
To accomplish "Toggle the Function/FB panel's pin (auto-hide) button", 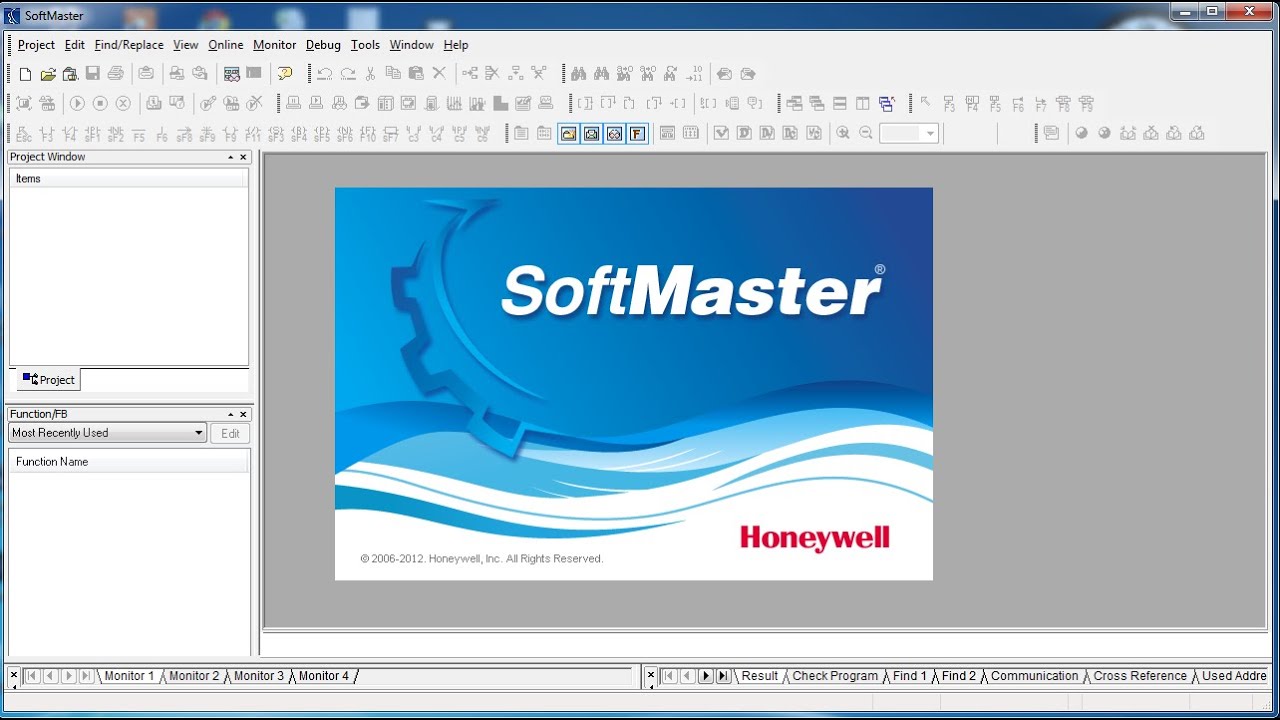I will click(231, 414).
